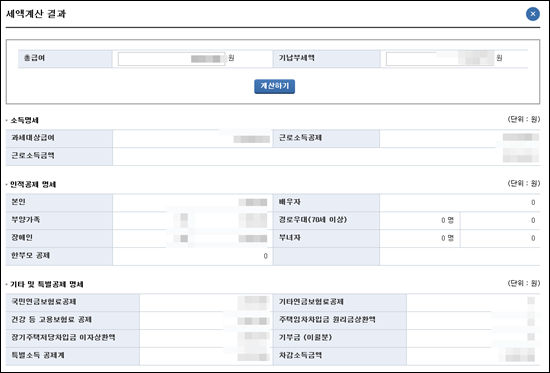550x373 pixels.
Task: Click the 장애인 row label
Action: click(22, 238)
